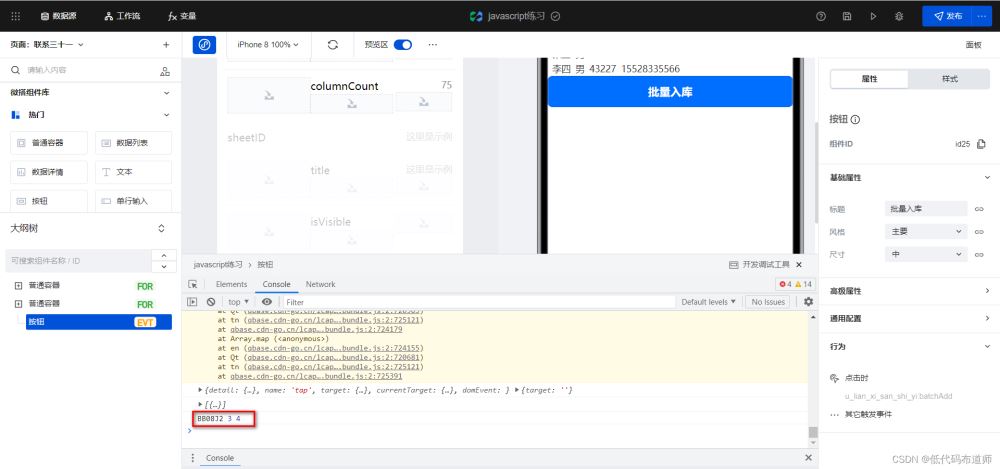This screenshot has height=469, width=1000.
Task: Switch to the 样式 style tab
Action: coord(950,79)
